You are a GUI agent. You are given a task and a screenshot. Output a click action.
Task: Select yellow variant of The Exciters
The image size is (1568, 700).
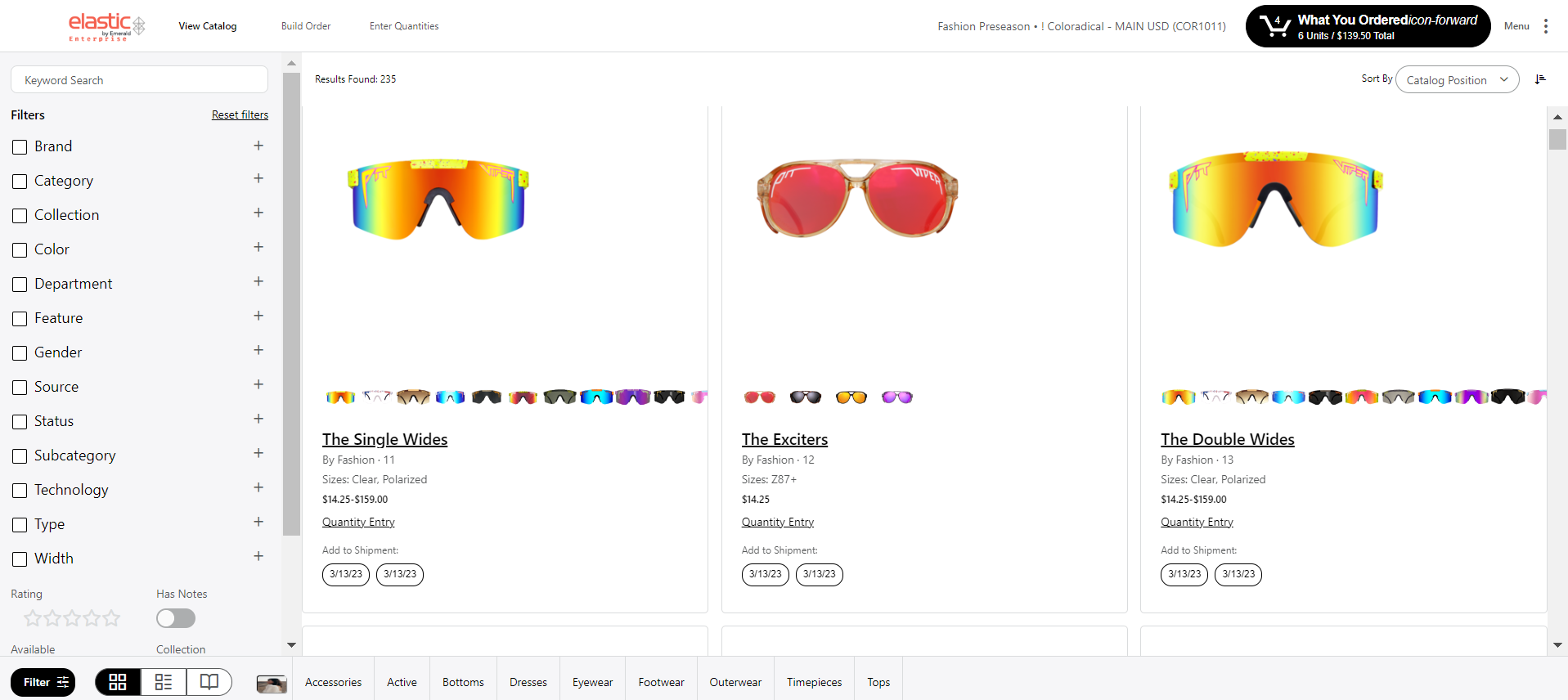point(851,397)
